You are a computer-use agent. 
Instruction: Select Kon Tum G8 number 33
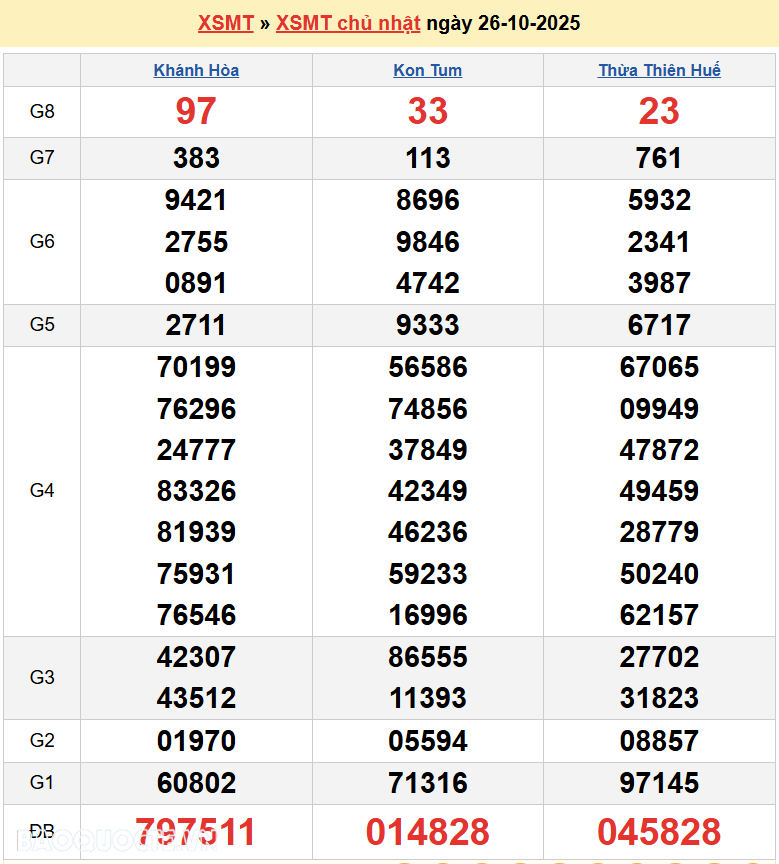coord(428,111)
